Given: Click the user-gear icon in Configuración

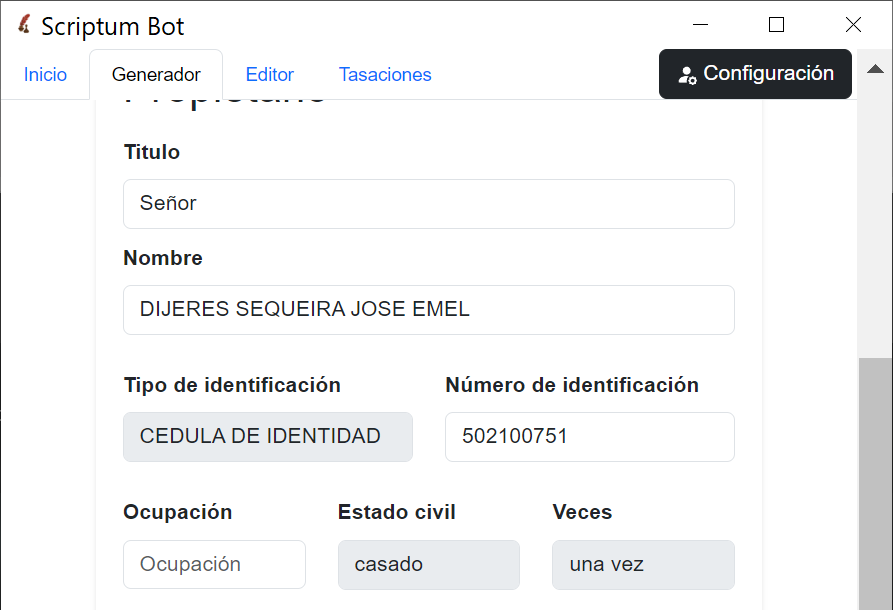Looking at the screenshot, I should pyautogui.click(x=687, y=75).
